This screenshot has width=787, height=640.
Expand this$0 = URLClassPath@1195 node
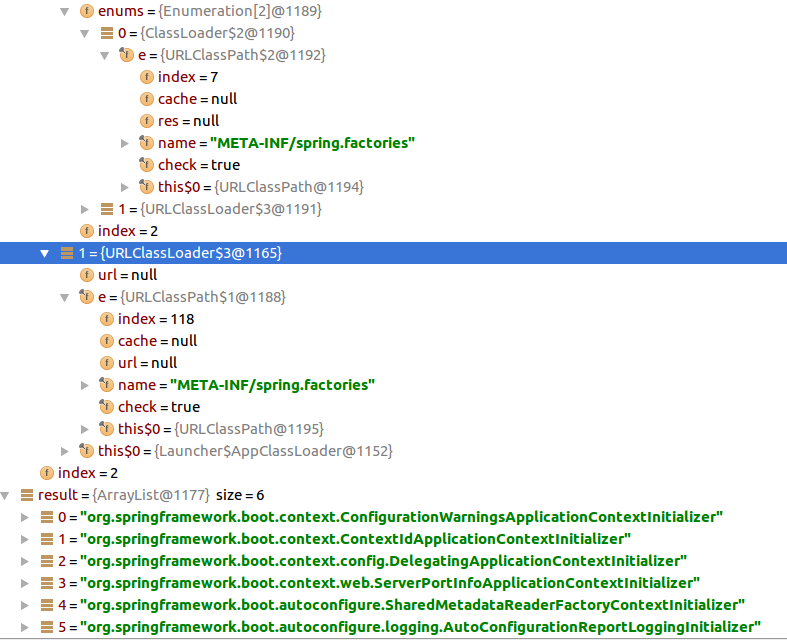(85, 429)
